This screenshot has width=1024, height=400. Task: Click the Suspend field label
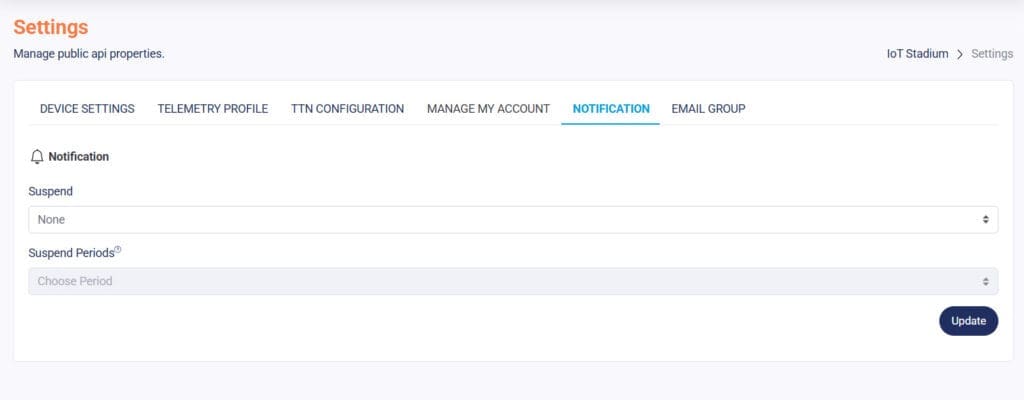click(x=49, y=191)
